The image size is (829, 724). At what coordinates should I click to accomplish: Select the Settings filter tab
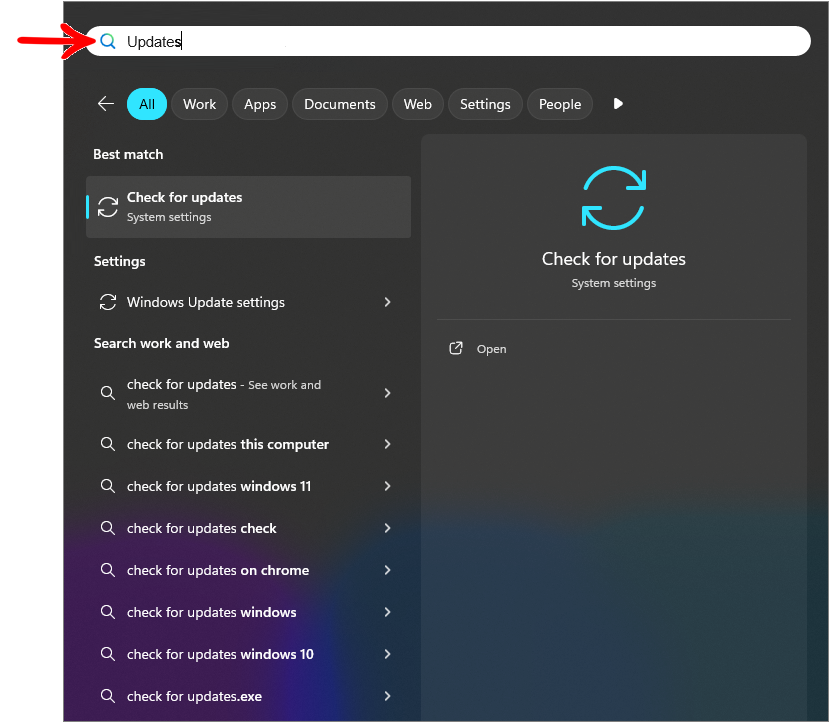pos(485,104)
